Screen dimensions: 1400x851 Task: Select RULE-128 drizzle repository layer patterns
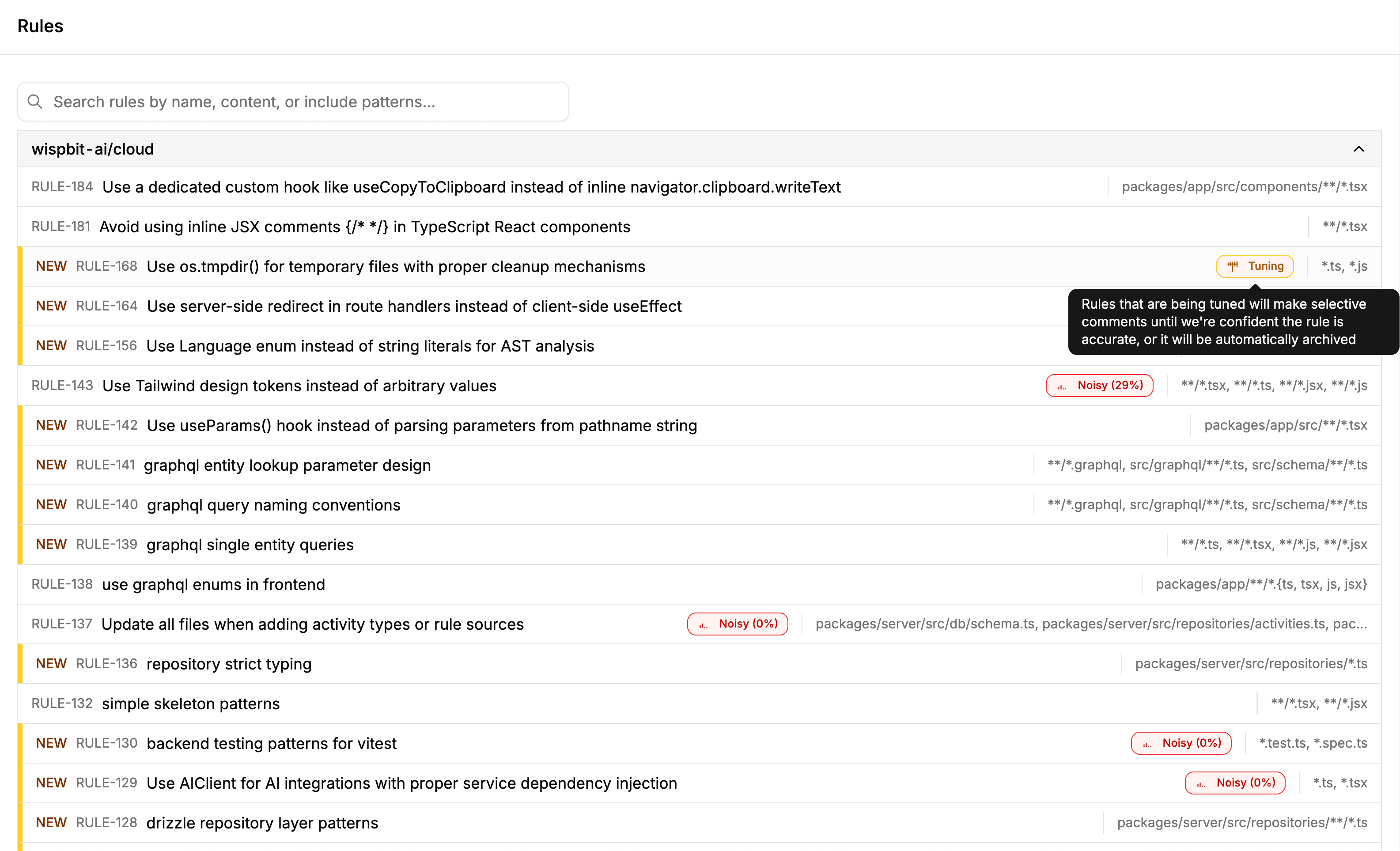pos(262,823)
